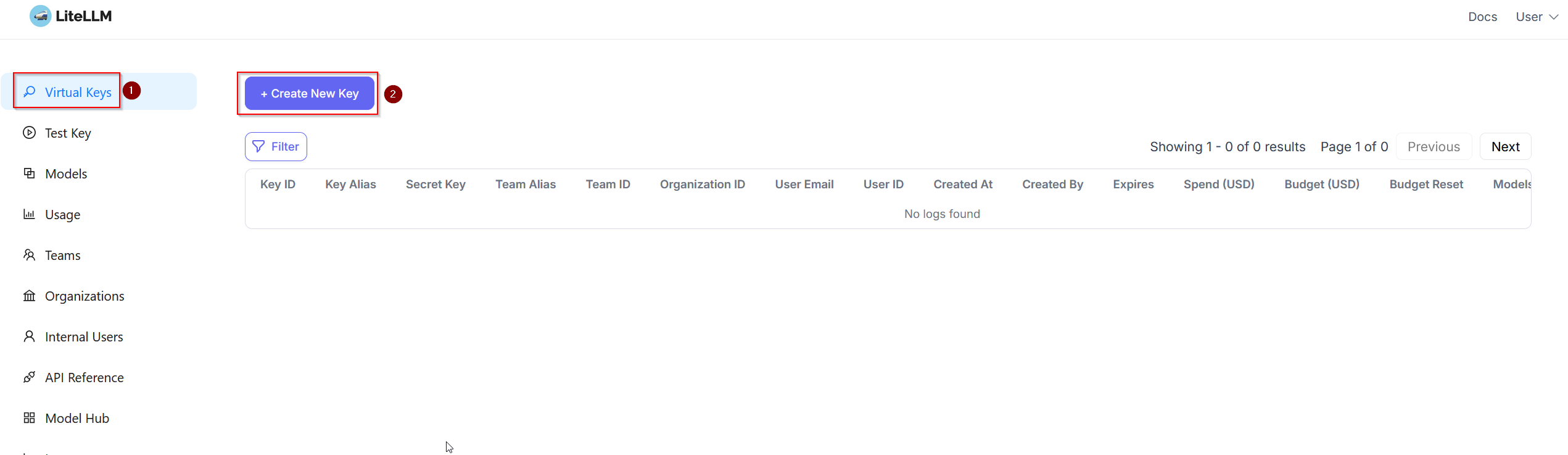Go to the Previous page

point(1434,147)
